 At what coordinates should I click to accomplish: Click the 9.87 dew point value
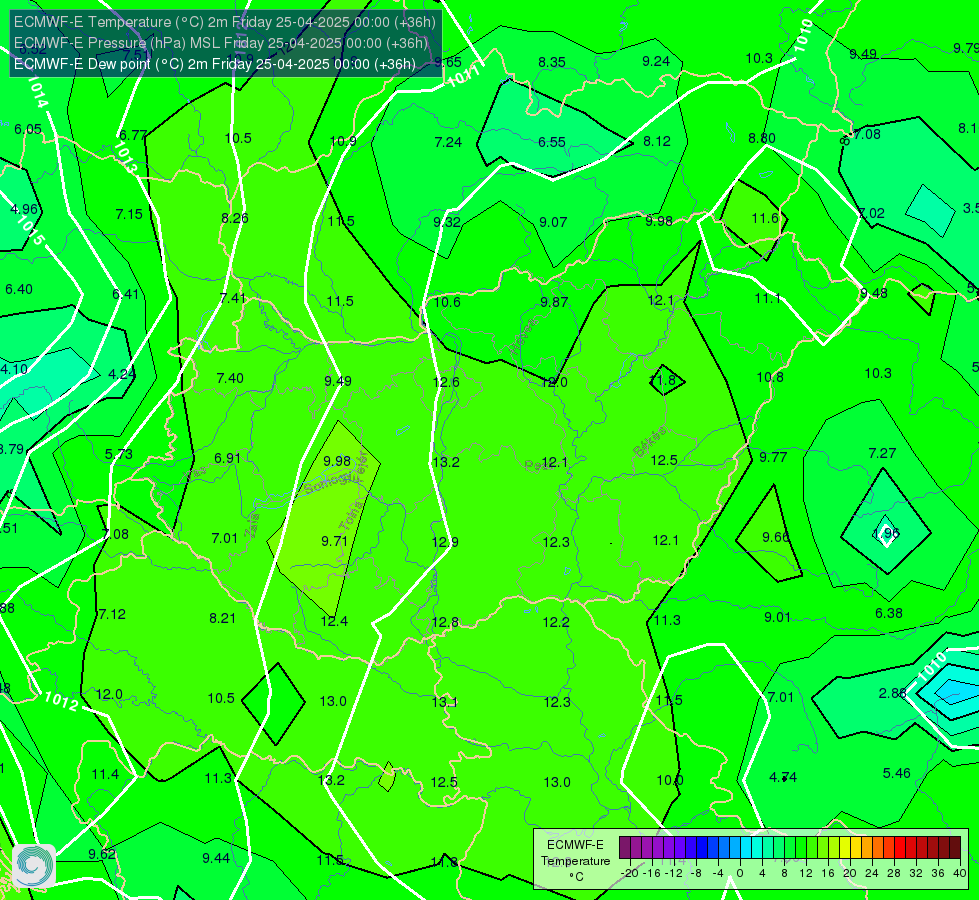(x=554, y=302)
